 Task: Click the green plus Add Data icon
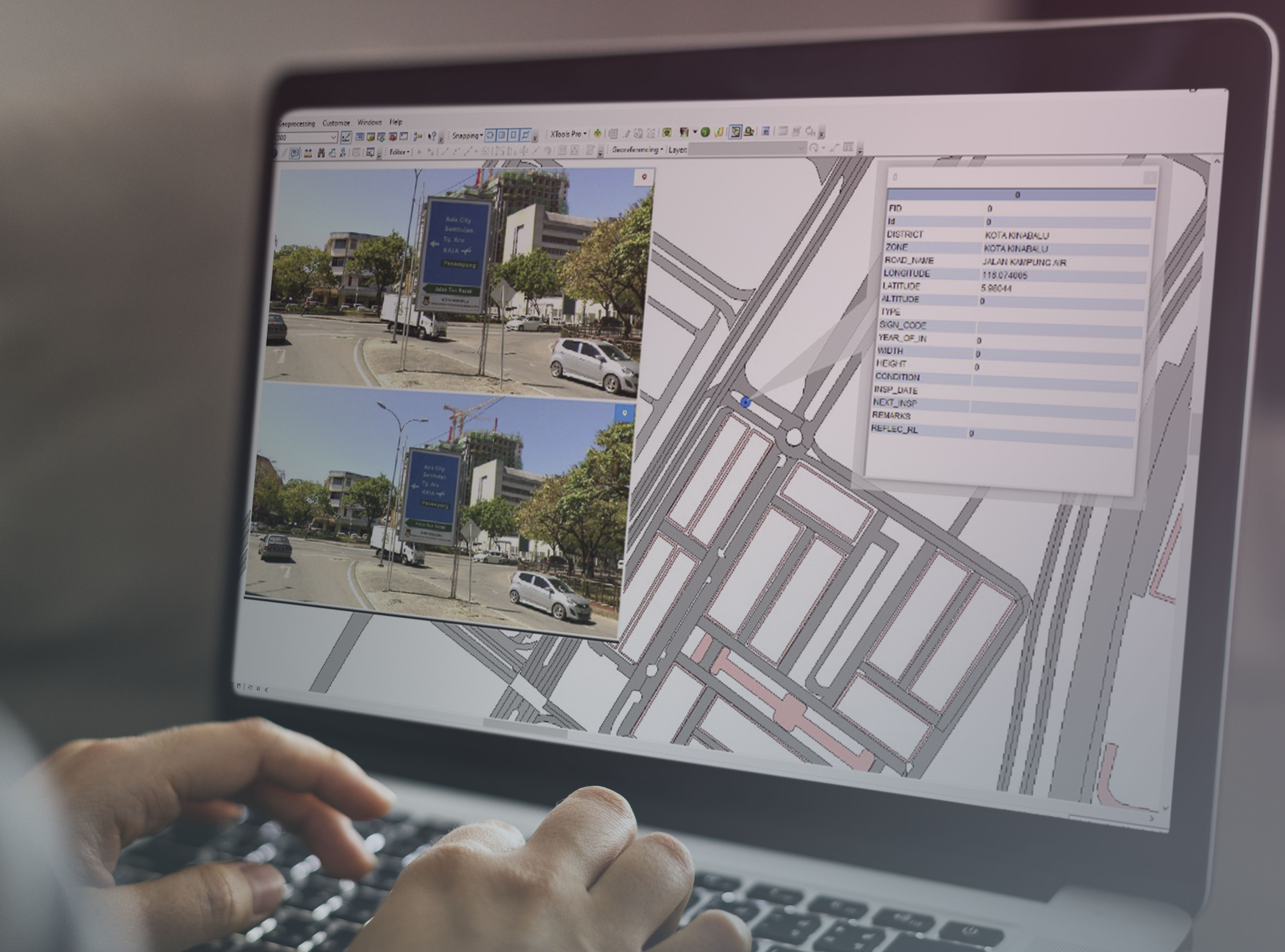click(x=598, y=133)
